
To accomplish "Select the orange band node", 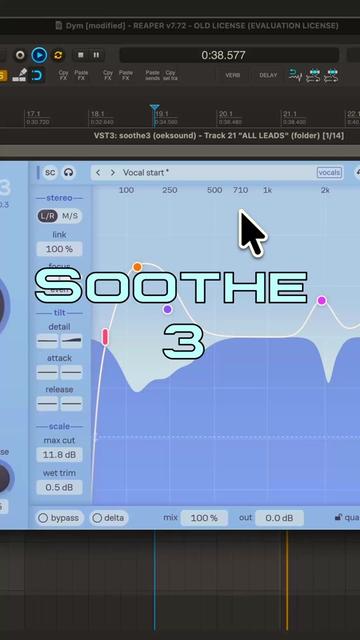I will click(x=137, y=267).
